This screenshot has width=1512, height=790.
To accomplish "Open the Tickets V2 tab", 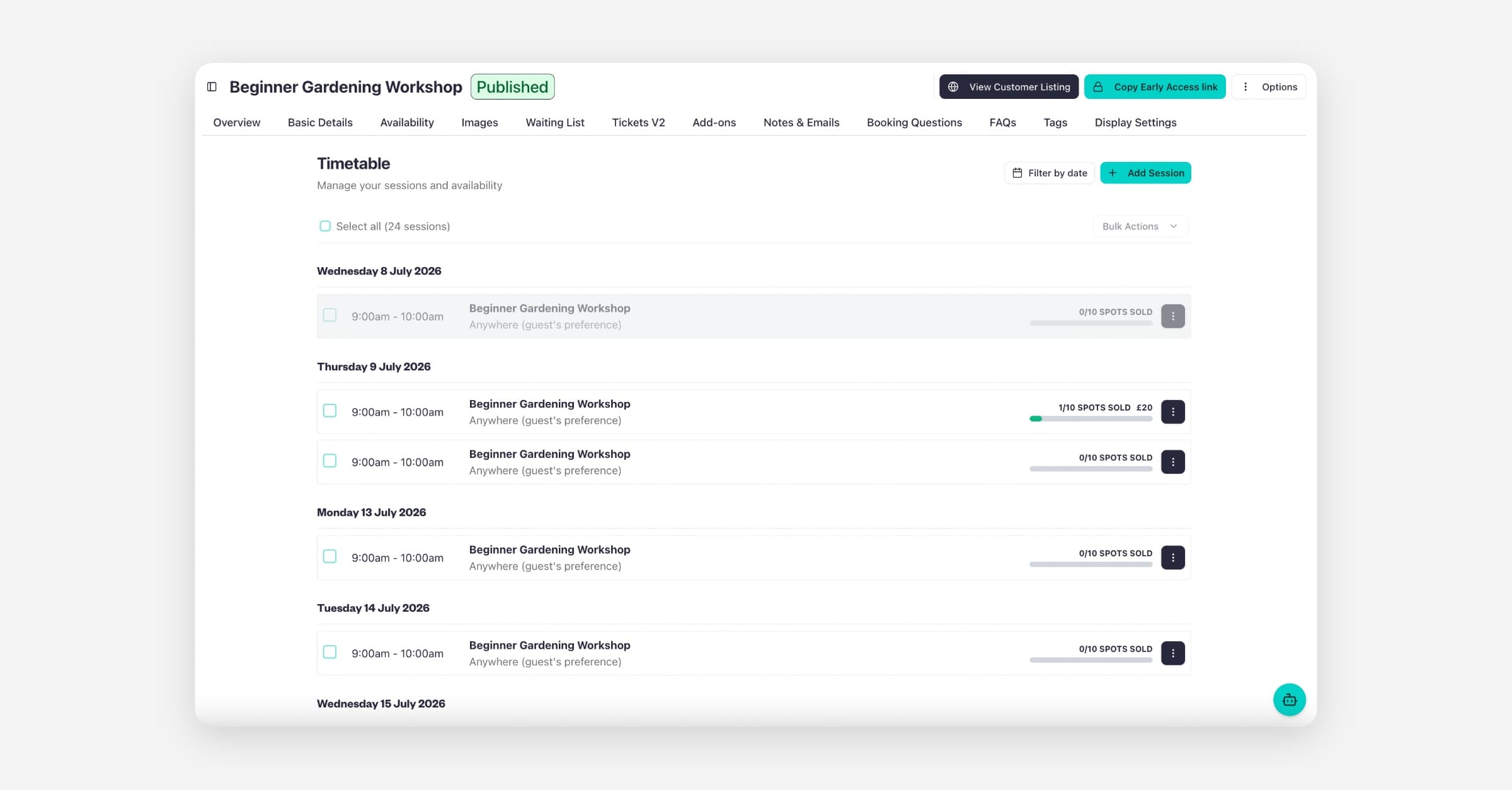I will pyautogui.click(x=638, y=122).
